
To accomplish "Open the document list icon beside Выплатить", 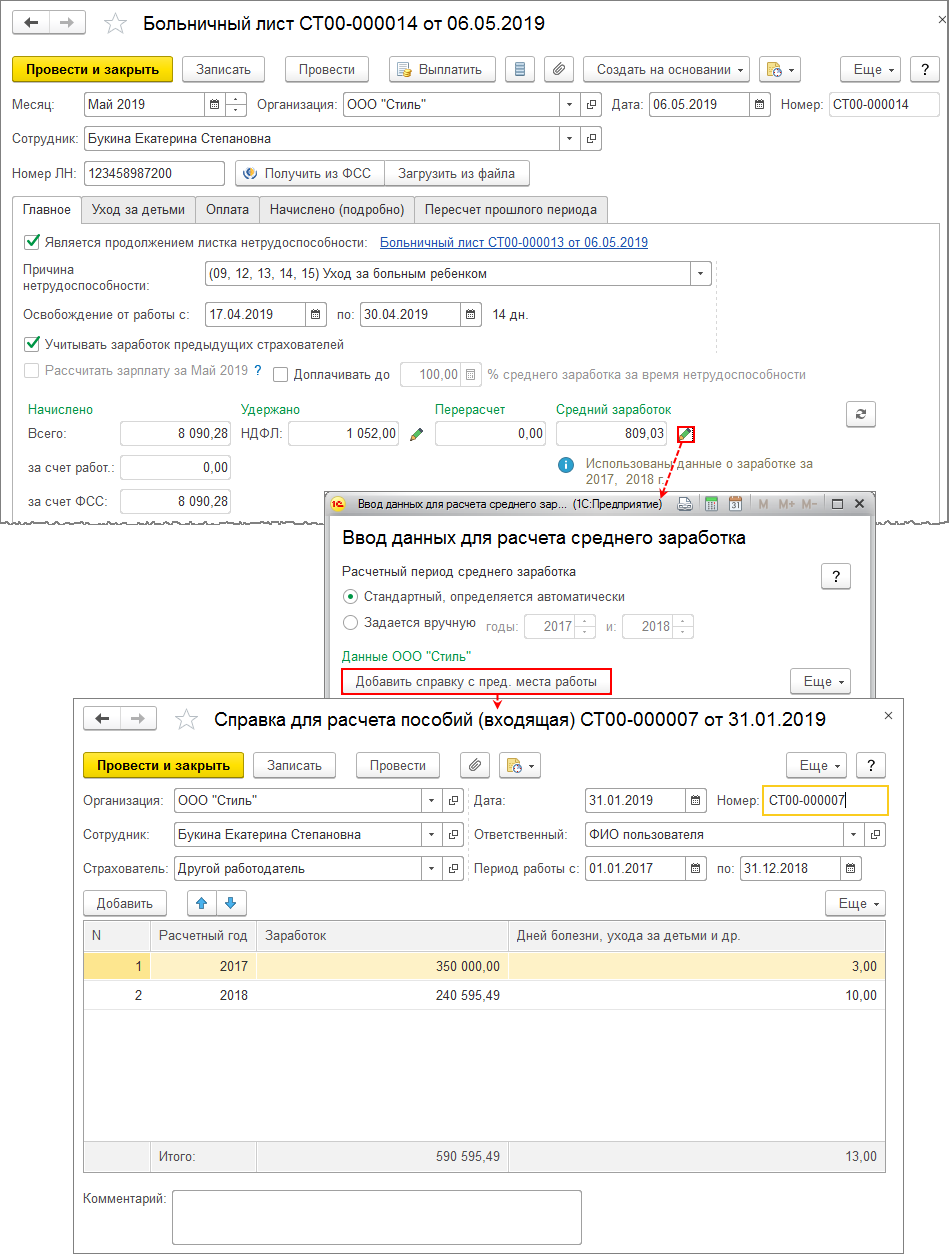I will coord(518,69).
